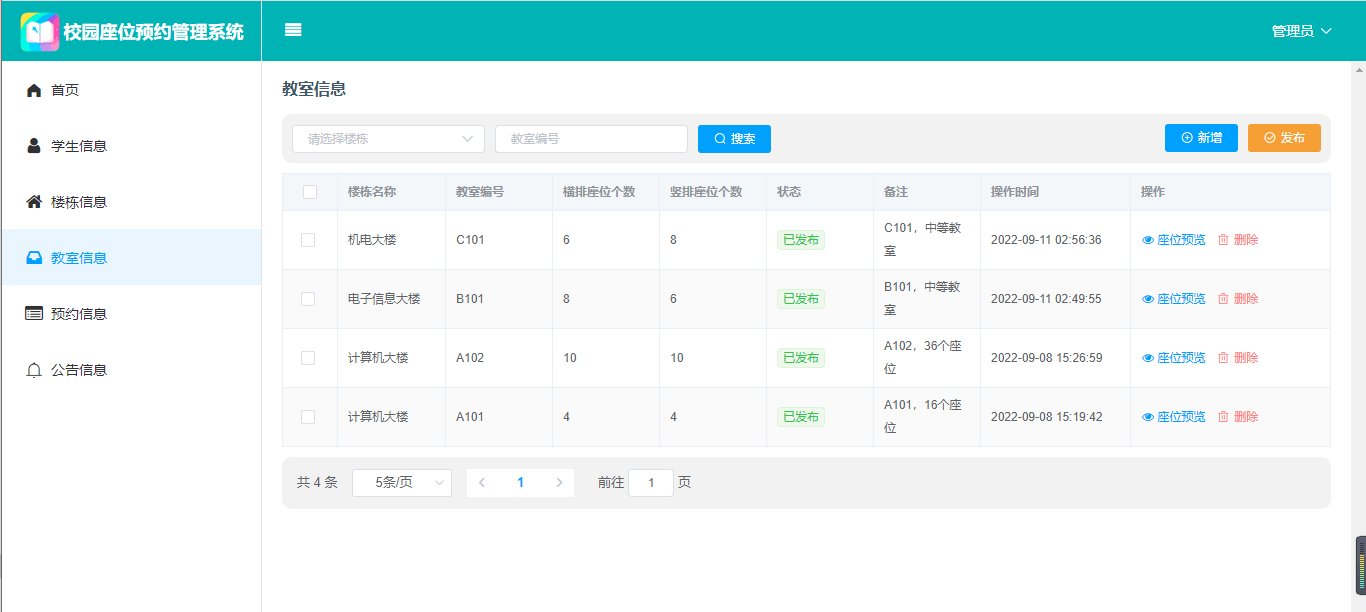Click the hamburger menu collapse icon

tap(293, 30)
